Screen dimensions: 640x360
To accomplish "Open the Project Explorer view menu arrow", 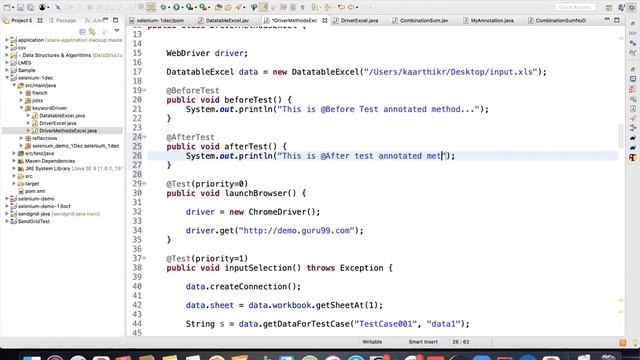I will pos(117,31).
